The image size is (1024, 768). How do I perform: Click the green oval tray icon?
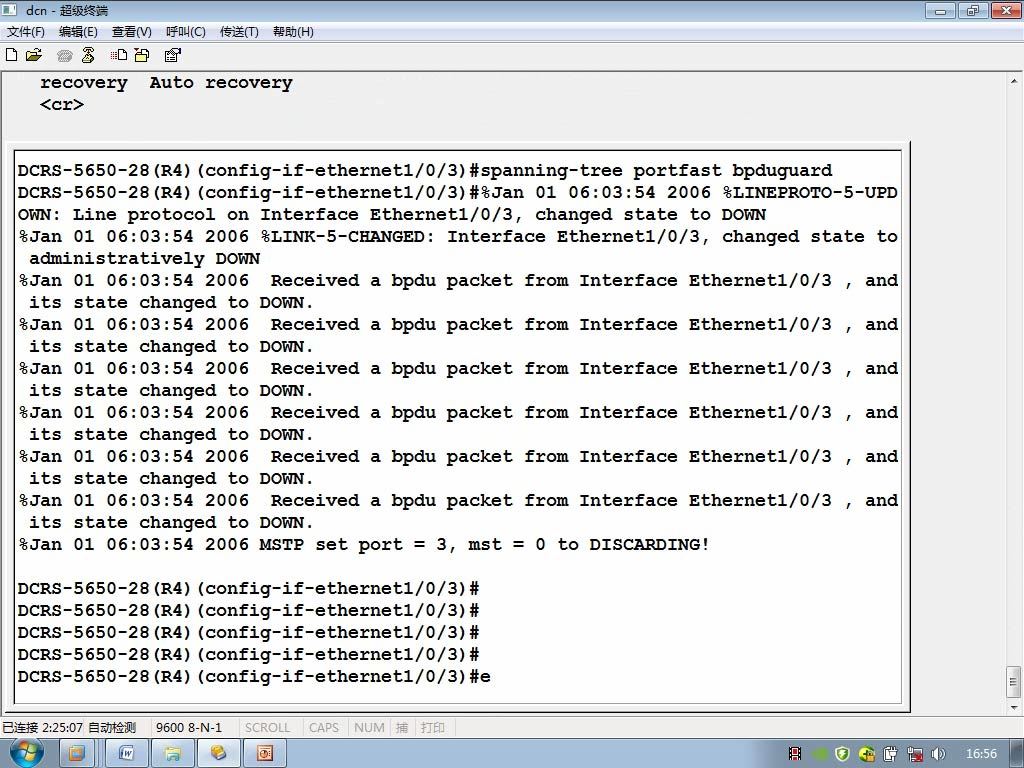[820, 754]
